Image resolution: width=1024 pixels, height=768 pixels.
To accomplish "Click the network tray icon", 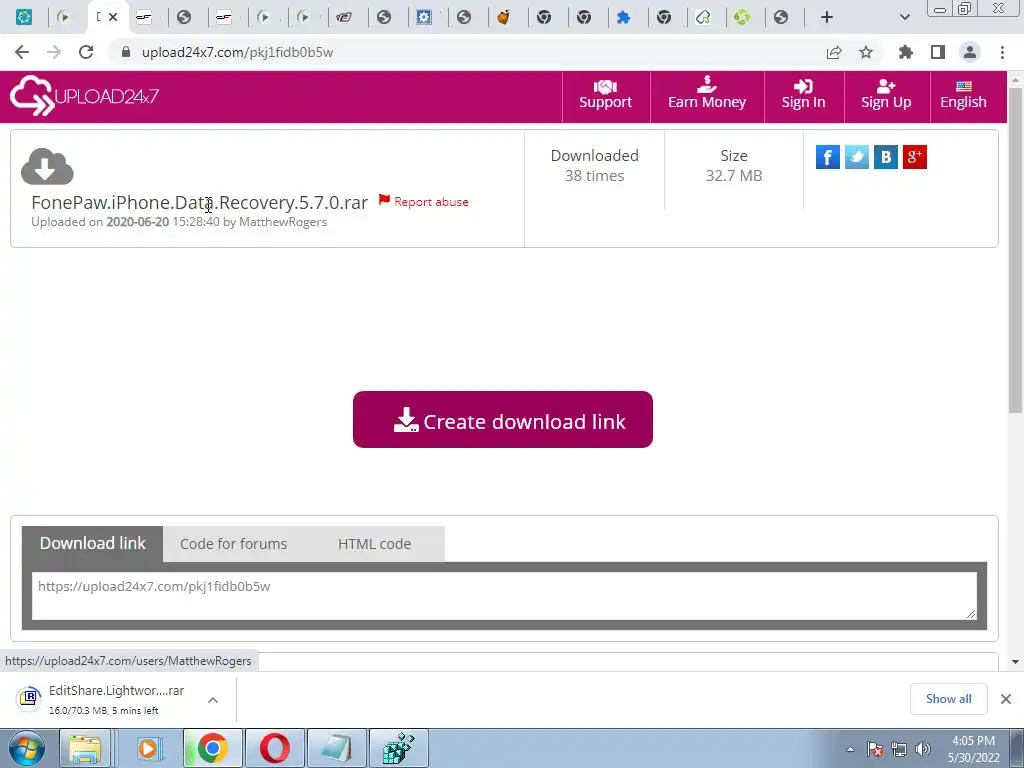I will point(899,749).
